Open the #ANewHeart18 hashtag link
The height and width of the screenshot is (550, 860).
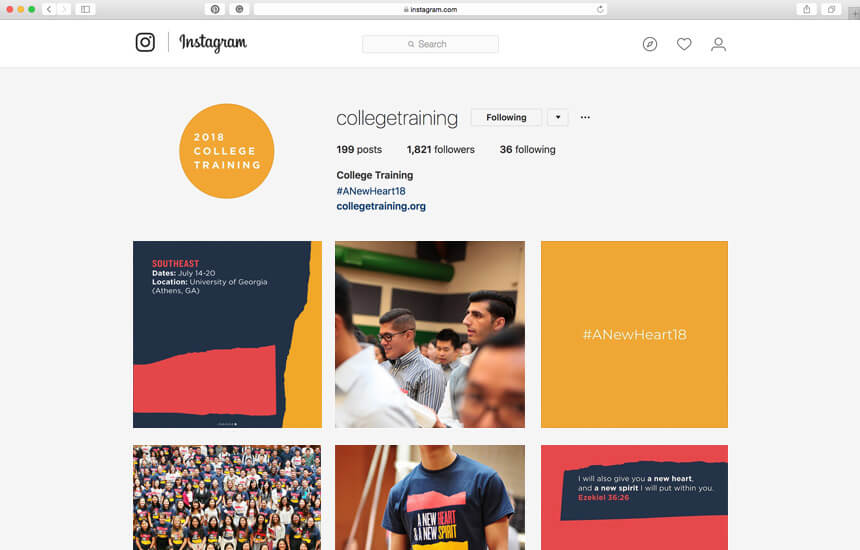click(371, 191)
